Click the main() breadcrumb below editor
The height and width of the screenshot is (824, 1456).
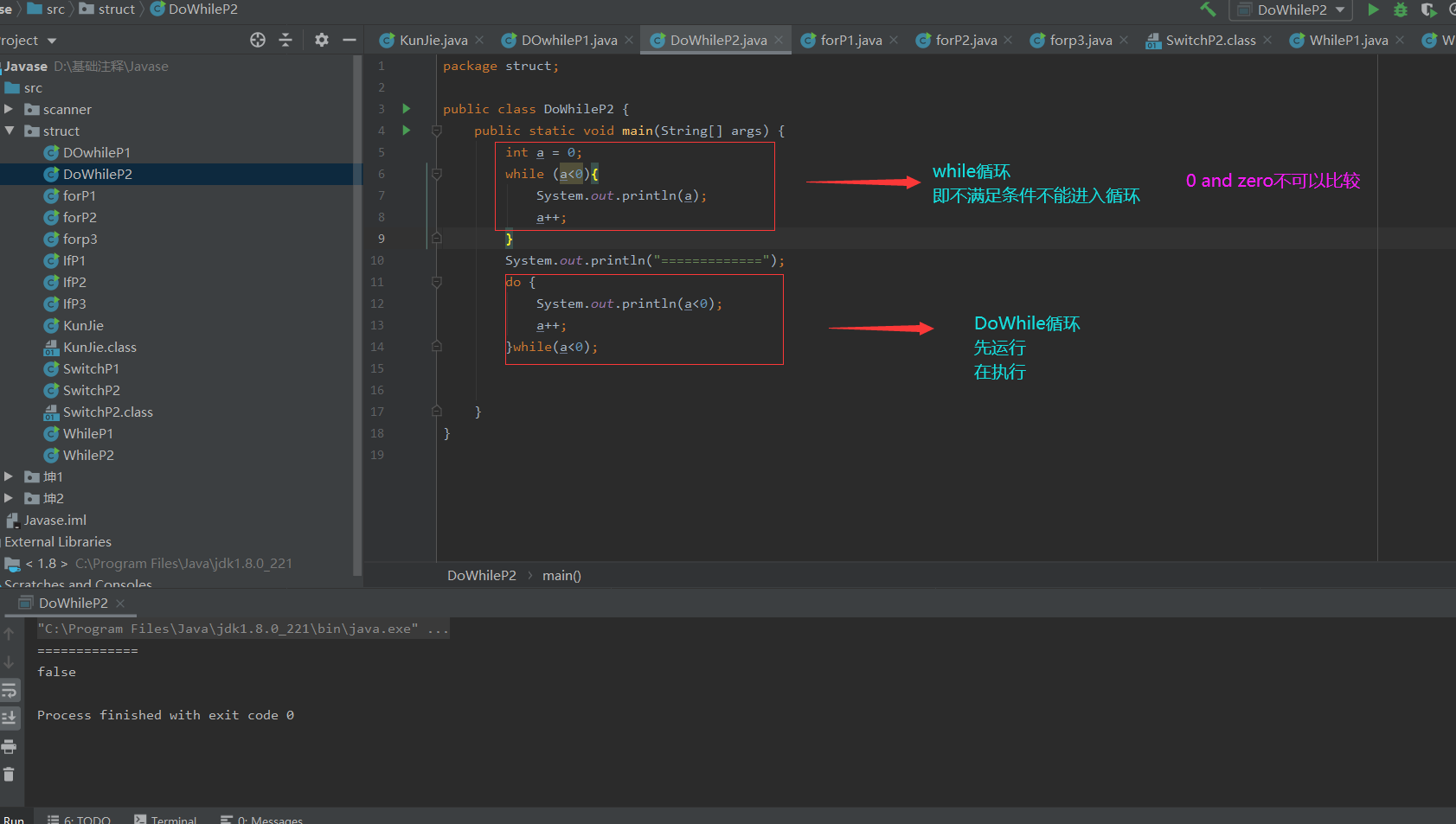click(561, 576)
